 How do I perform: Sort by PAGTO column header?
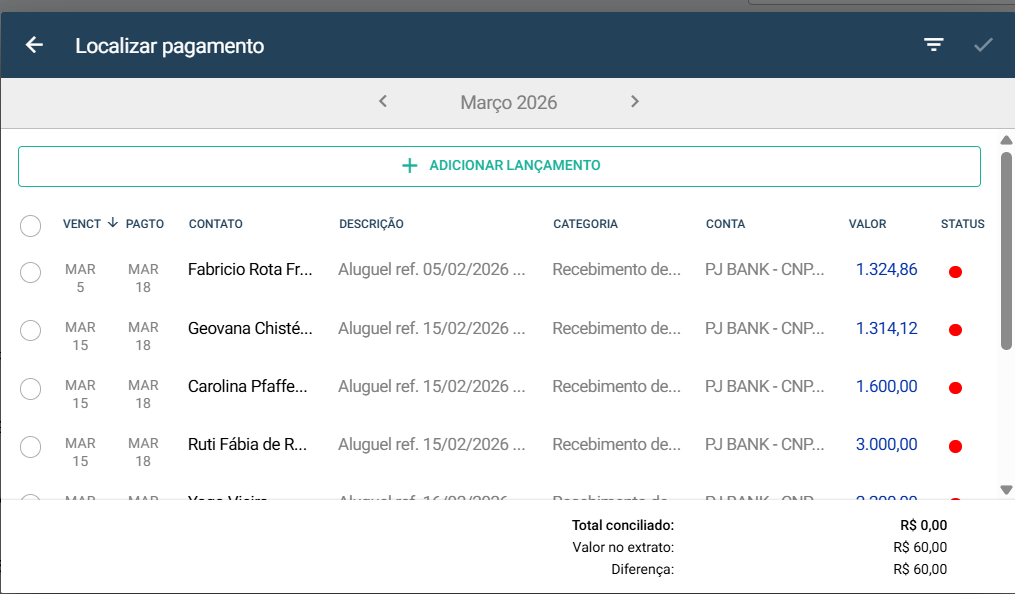pyautogui.click(x=144, y=224)
